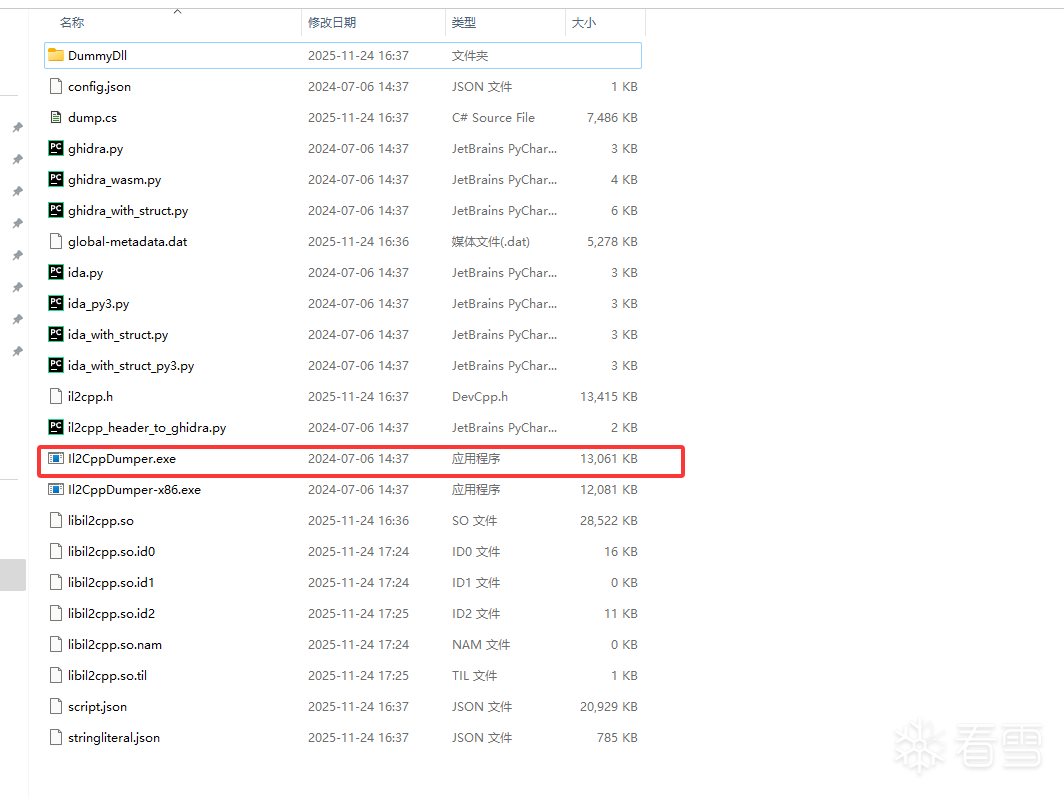Select the file name global-metadata.dat
The image size is (1064, 798).
point(128,242)
